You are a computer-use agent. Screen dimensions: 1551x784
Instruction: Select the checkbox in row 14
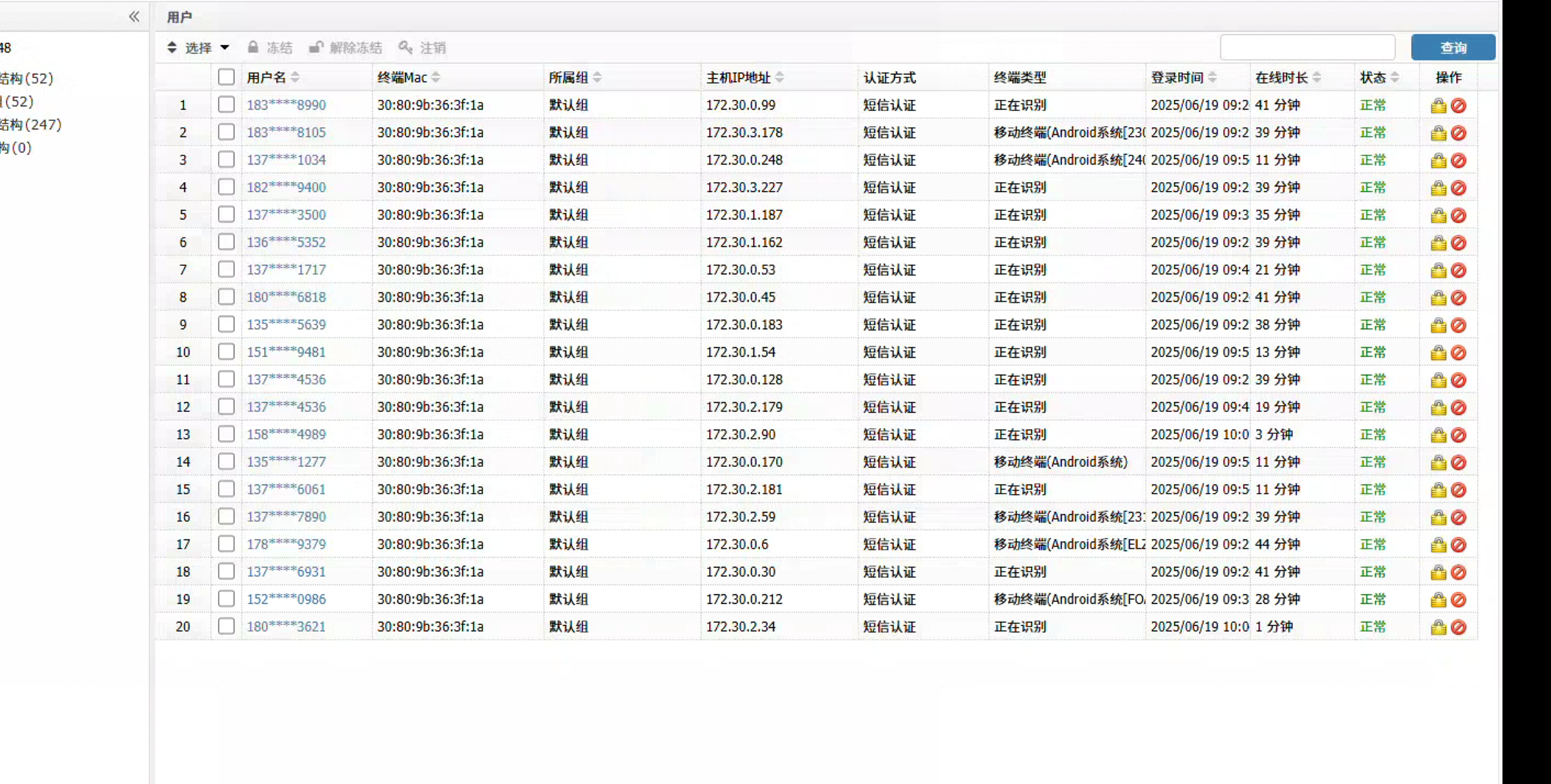tap(226, 462)
